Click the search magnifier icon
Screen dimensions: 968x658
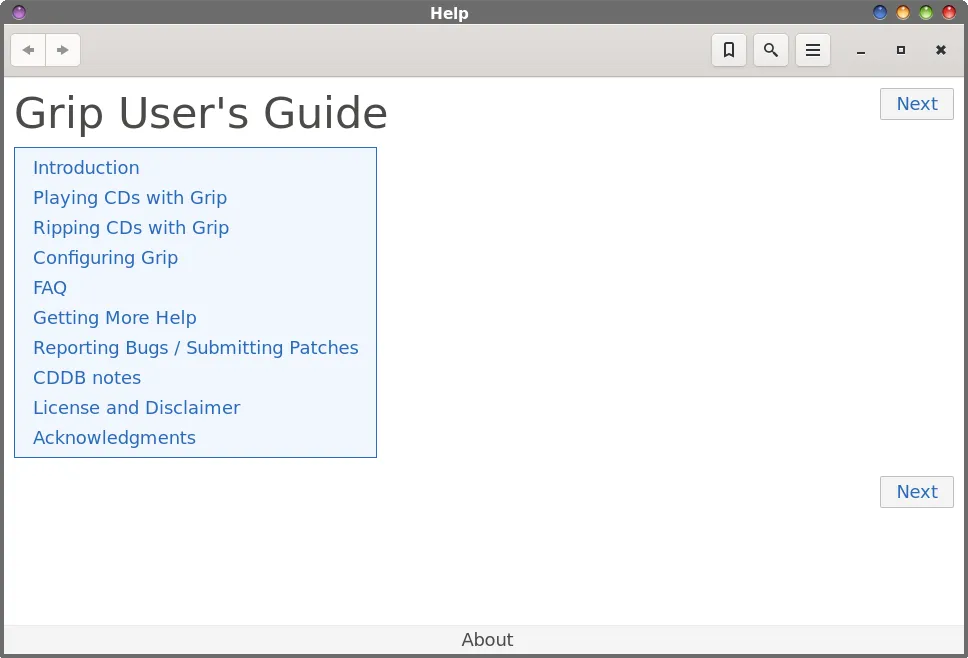[771, 50]
